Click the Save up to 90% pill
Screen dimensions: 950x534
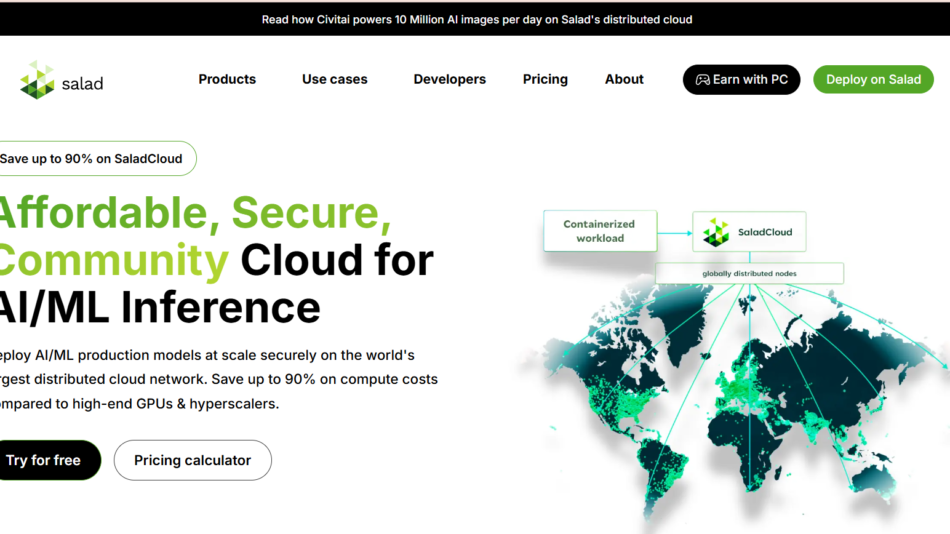coord(92,158)
